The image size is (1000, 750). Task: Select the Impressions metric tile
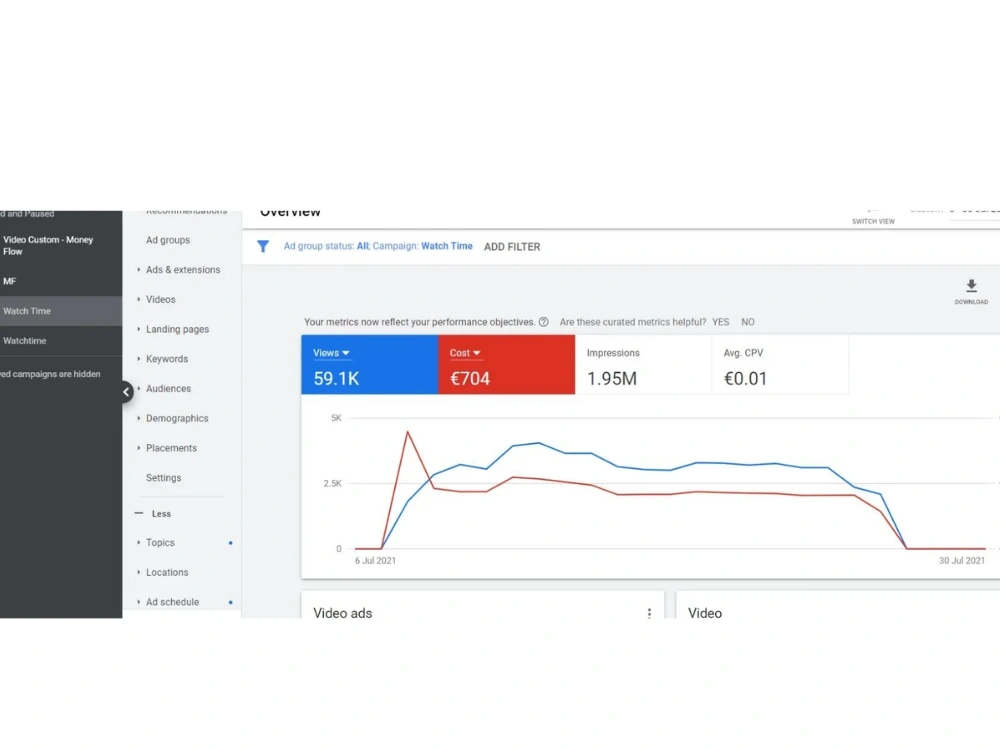(x=643, y=364)
